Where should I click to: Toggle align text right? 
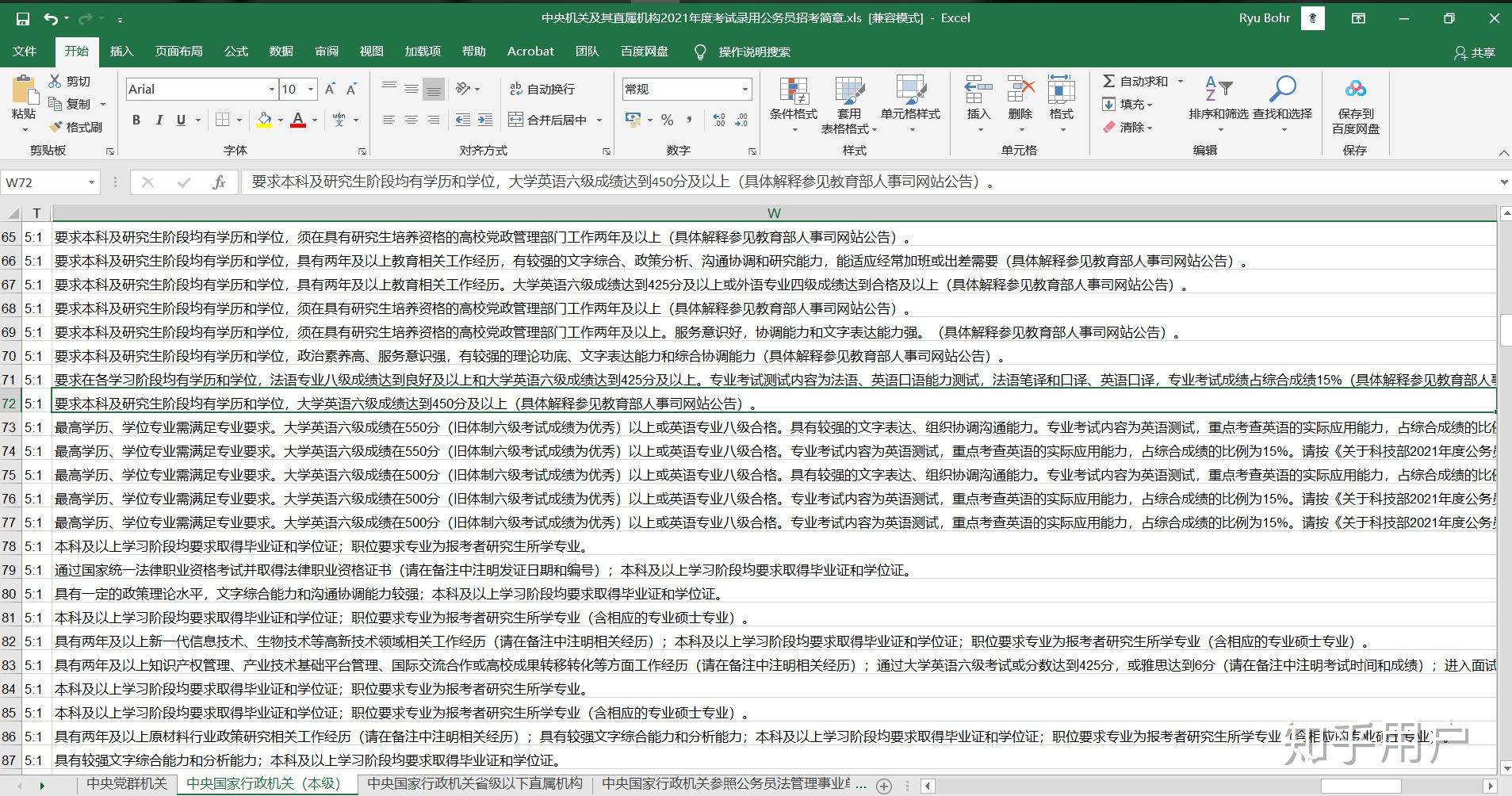click(433, 120)
